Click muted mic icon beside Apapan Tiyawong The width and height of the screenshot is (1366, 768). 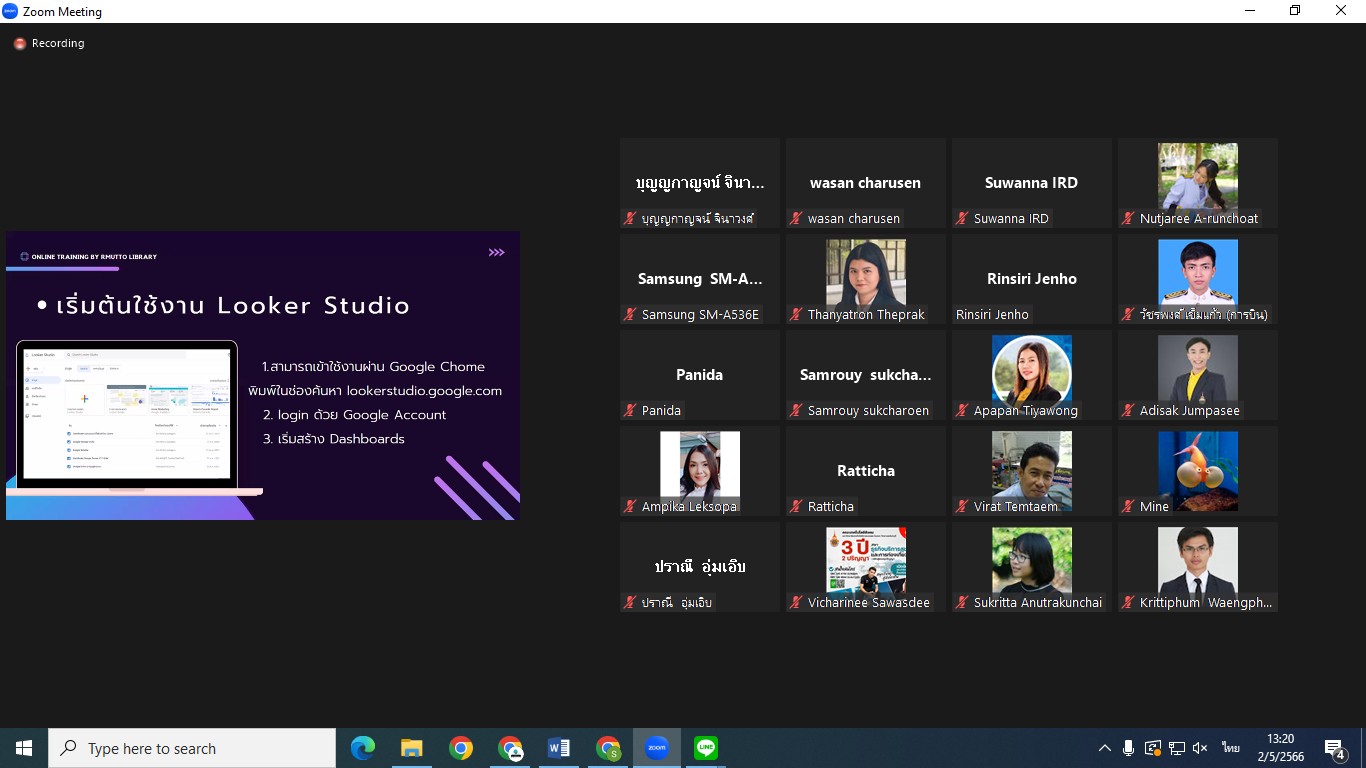click(962, 410)
